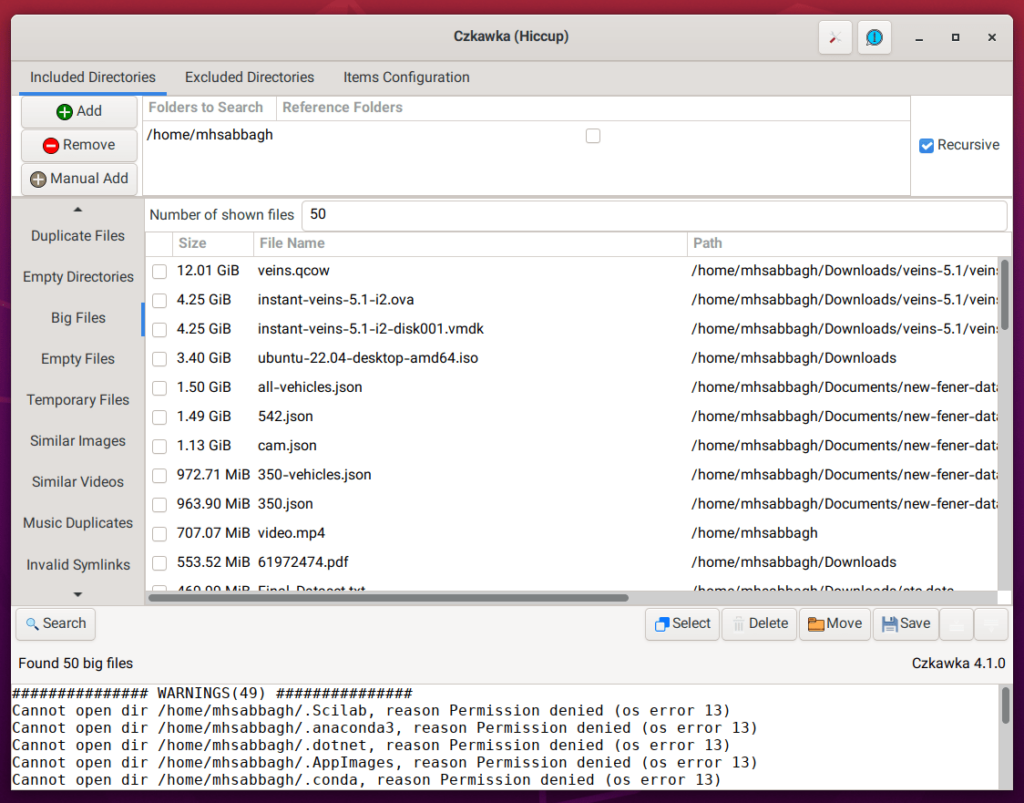Click the 'Czkawka 4.1.0' version label
The height and width of the screenshot is (803, 1024).
tap(958, 663)
